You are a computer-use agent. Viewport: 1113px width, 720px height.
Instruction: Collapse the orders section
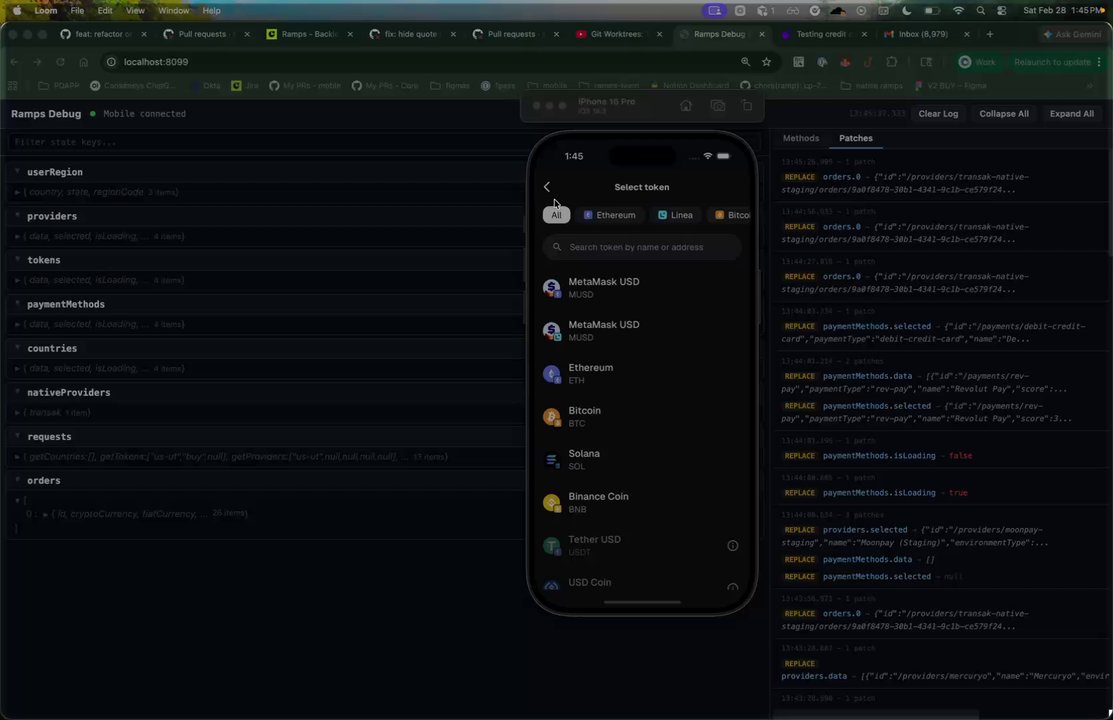click(17, 480)
